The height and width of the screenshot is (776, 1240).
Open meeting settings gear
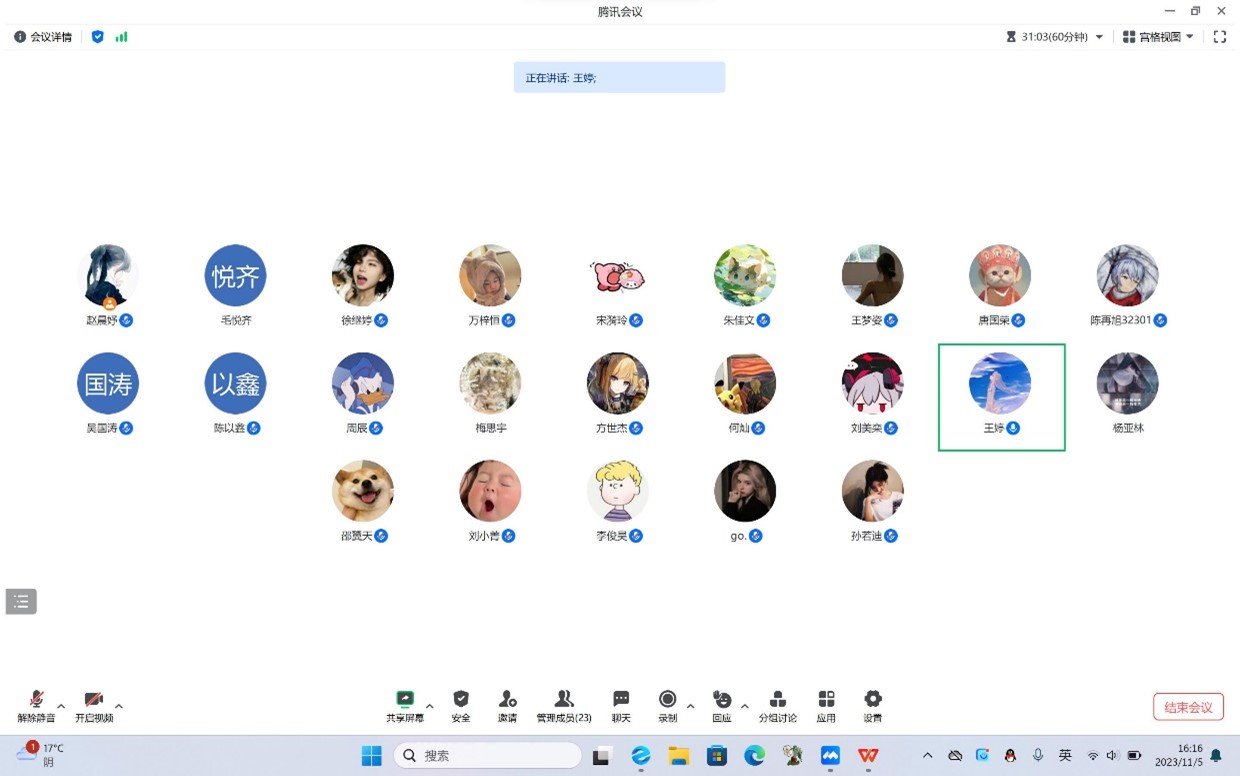coord(873,700)
